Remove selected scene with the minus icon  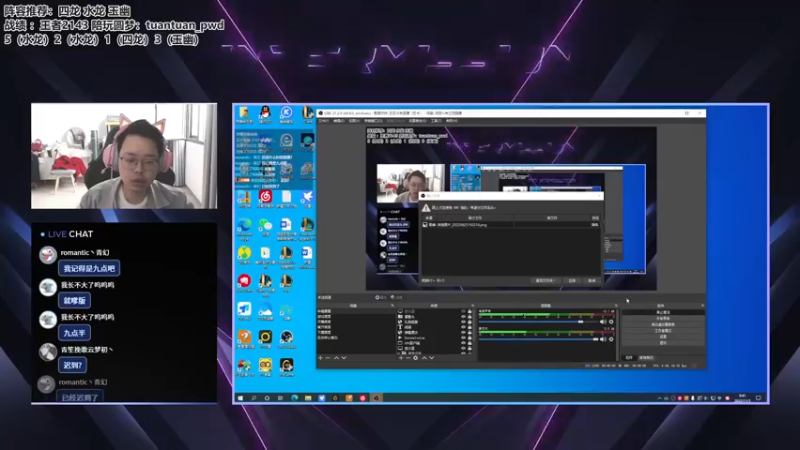328,358
